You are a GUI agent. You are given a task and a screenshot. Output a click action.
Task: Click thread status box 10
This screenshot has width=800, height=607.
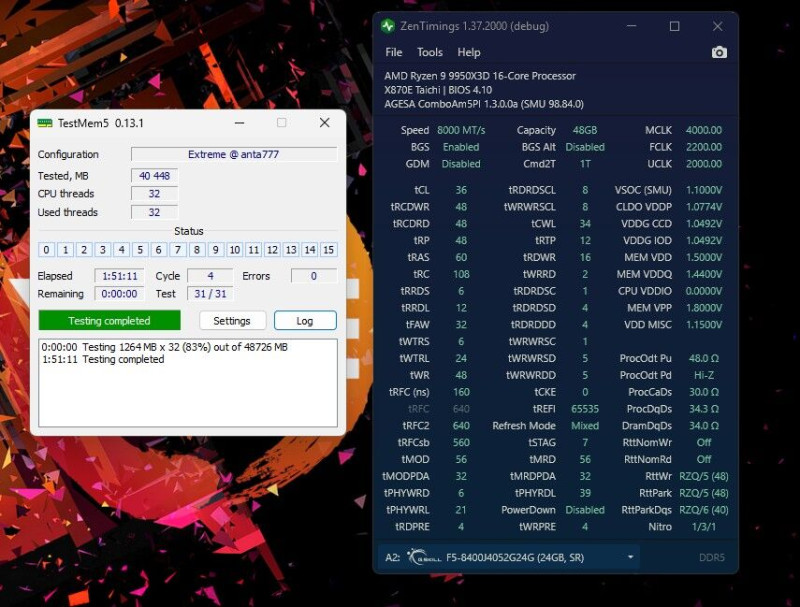(x=235, y=250)
